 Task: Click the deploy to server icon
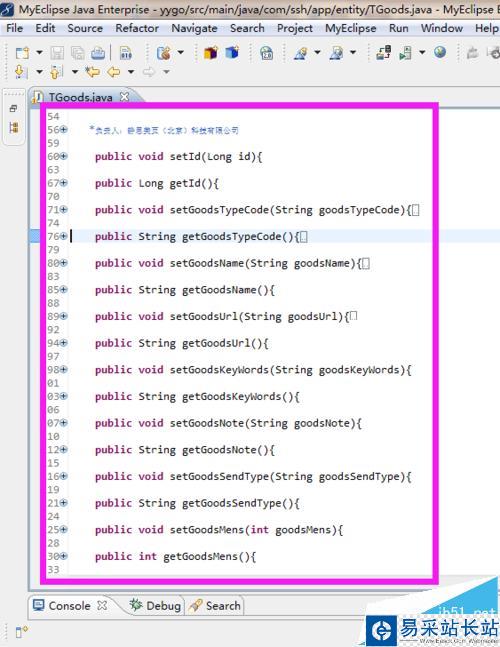point(384,52)
